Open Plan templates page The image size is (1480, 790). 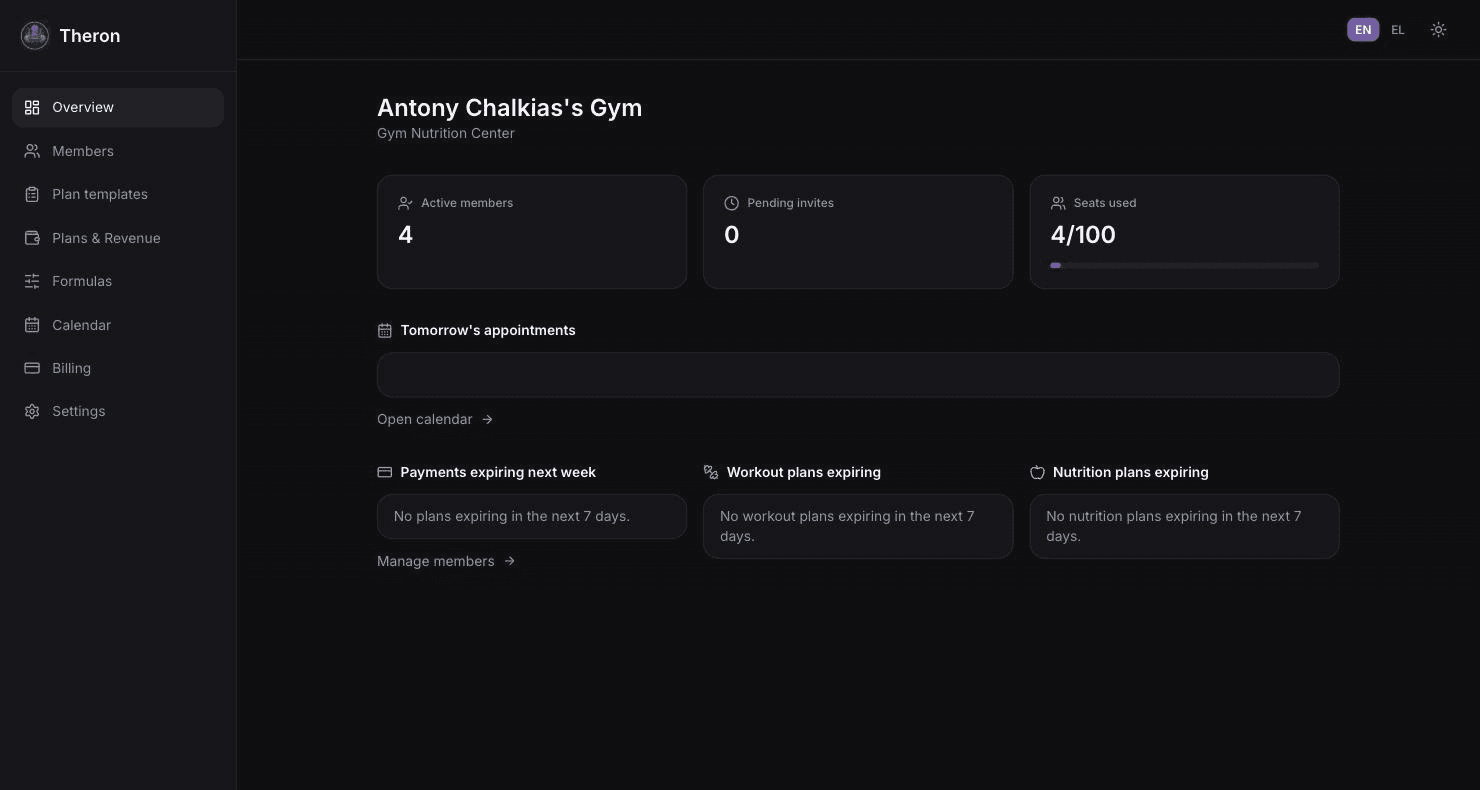click(118, 194)
